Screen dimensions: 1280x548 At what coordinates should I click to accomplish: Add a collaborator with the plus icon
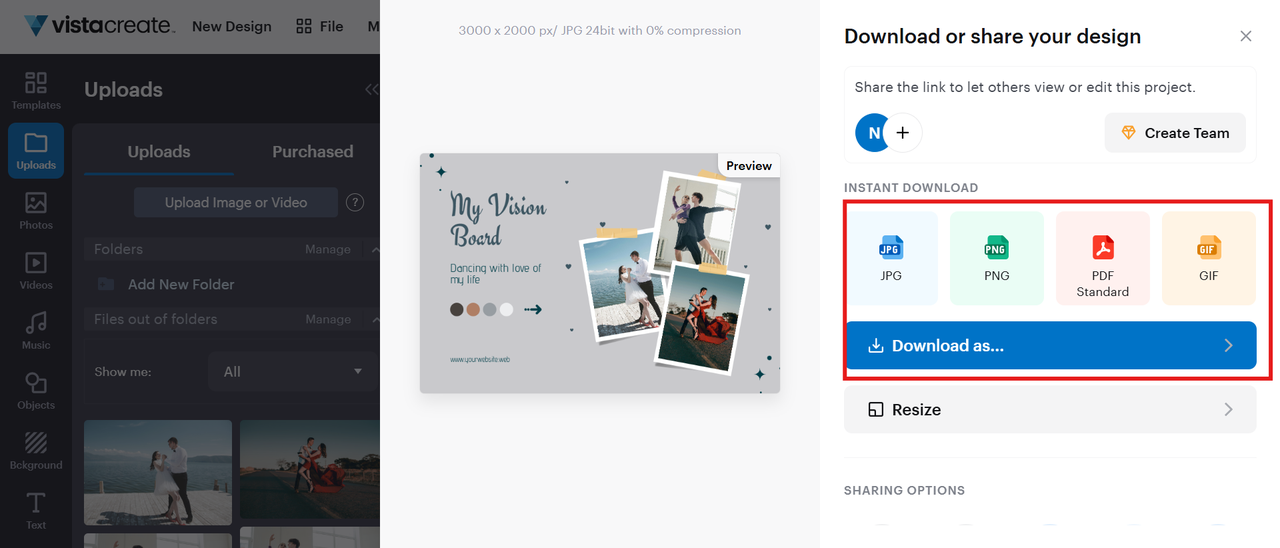903,132
